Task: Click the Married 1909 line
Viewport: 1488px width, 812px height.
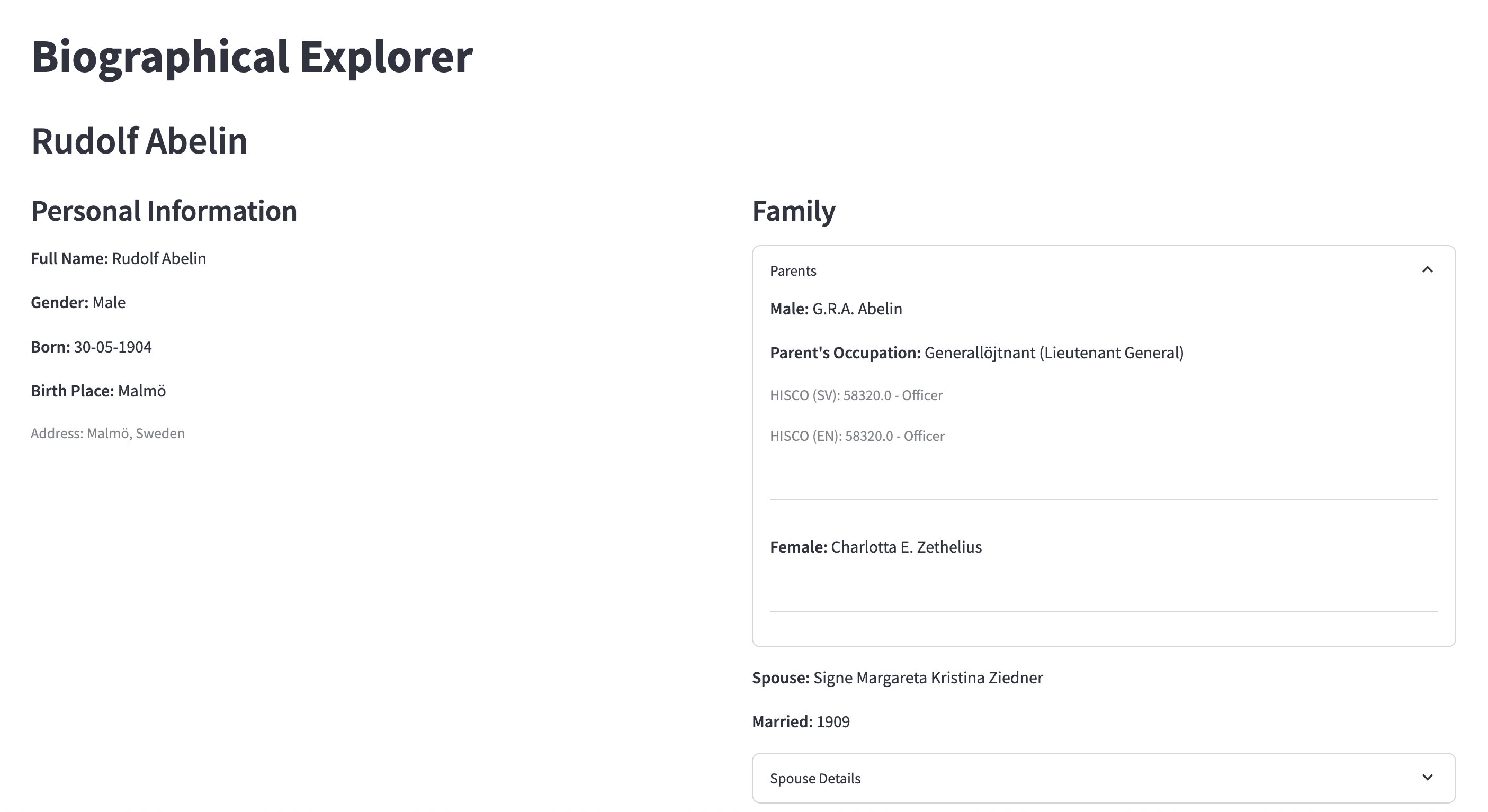Action: 801,722
